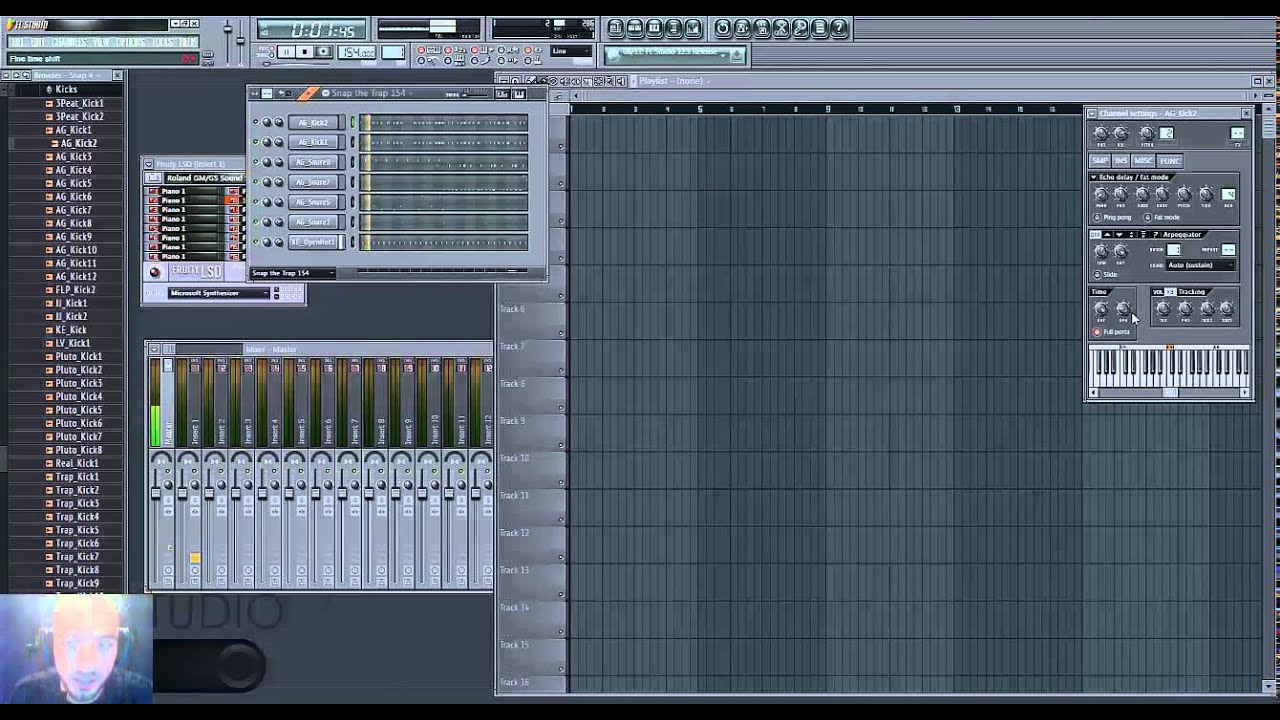1280x720 pixels.
Task: Click the question mark in Arpeggiator section
Action: (1156, 235)
